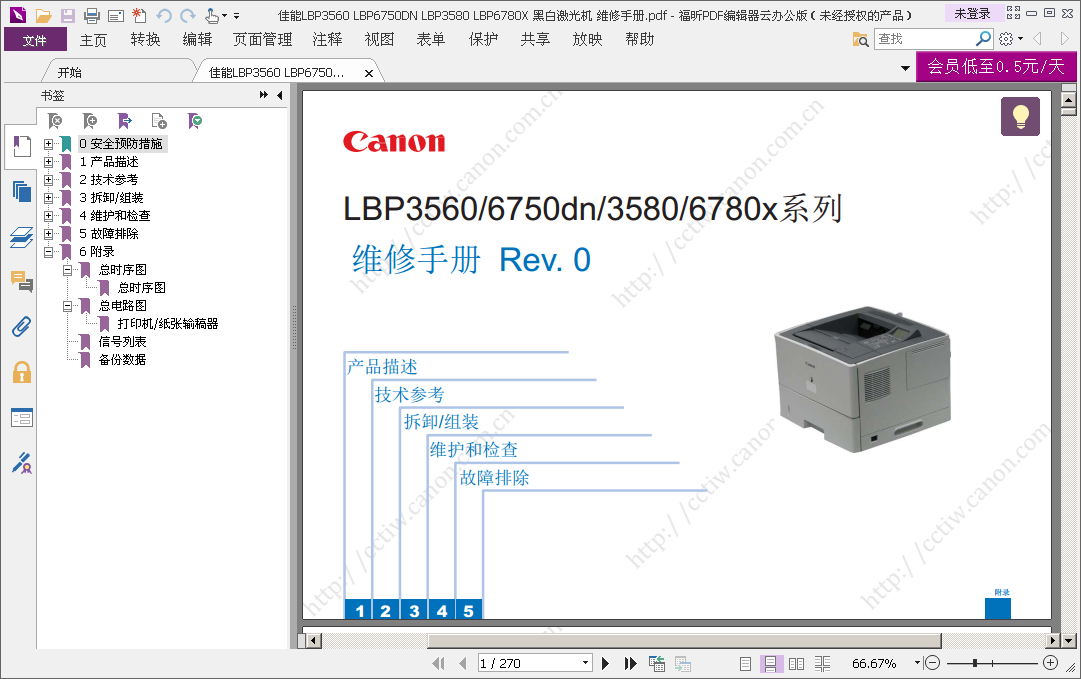Open the form Fields panel in sidebar

[x=21, y=418]
